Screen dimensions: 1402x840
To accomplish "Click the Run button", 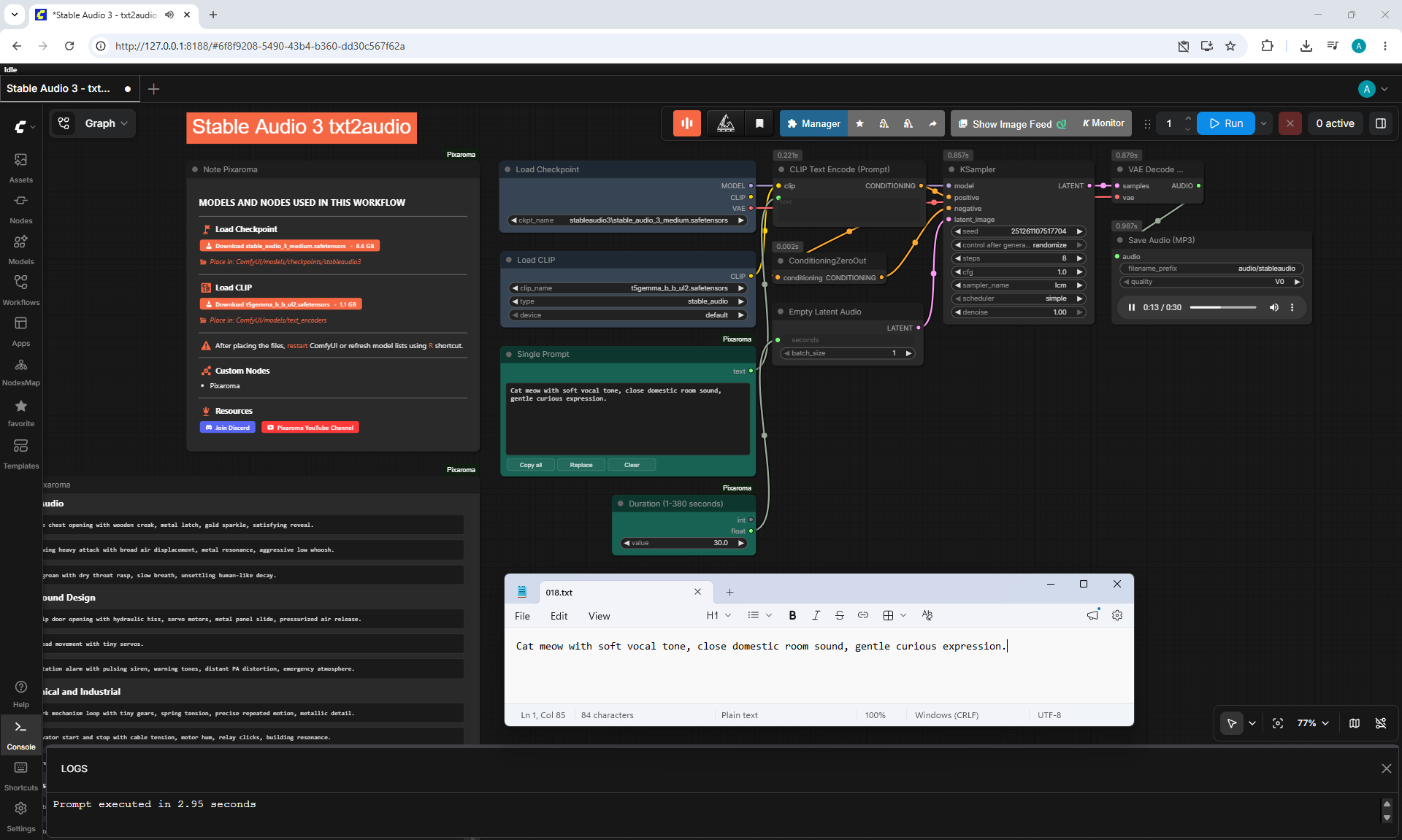I will coord(1226,123).
